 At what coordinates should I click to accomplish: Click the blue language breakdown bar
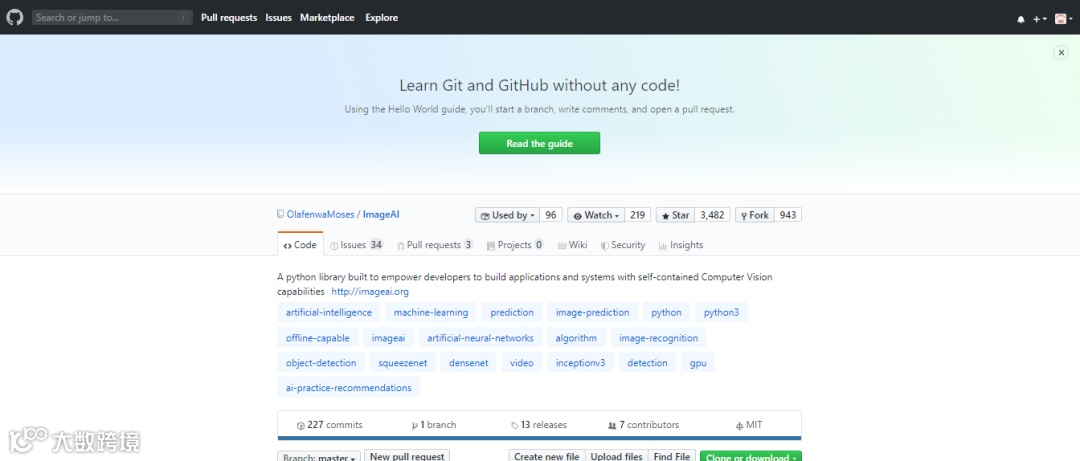coord(539,438)
